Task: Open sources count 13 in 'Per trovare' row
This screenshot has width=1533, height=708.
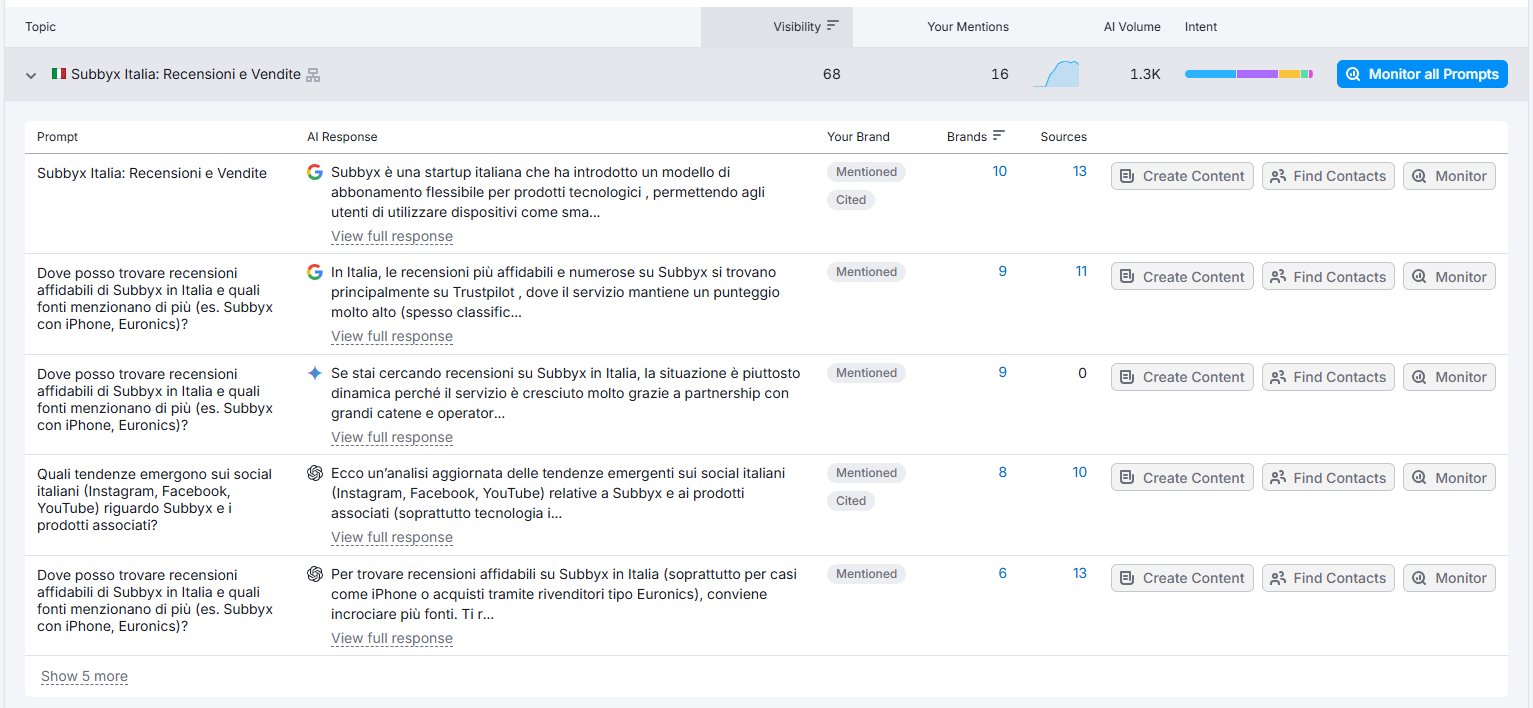Action: [1080, 574]
